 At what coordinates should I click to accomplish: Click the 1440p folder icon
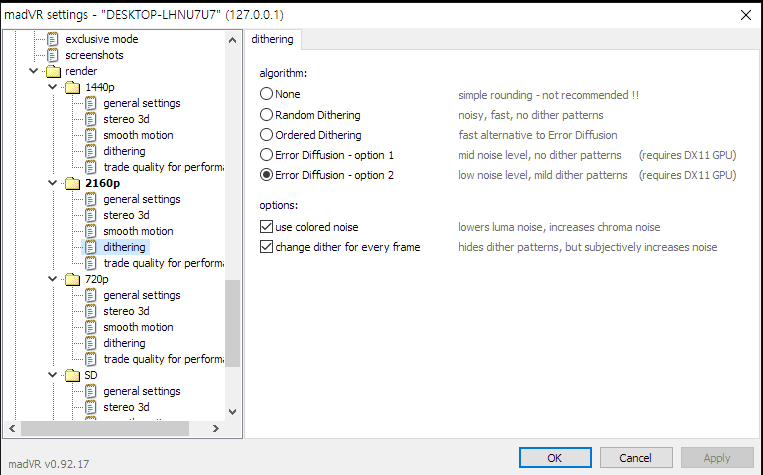point(72,87)
